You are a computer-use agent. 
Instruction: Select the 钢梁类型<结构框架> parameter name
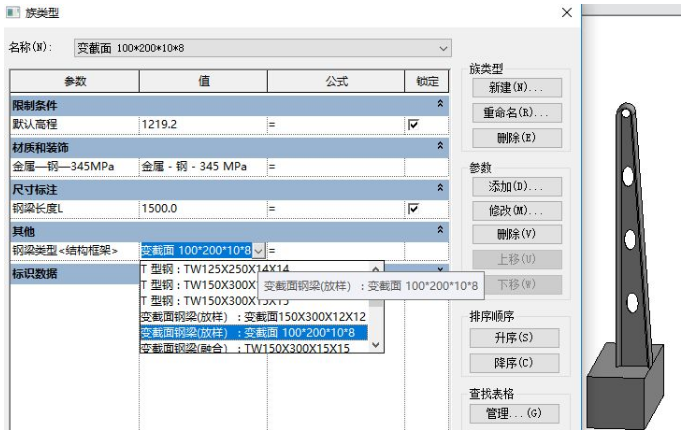(x=65, y=251)
